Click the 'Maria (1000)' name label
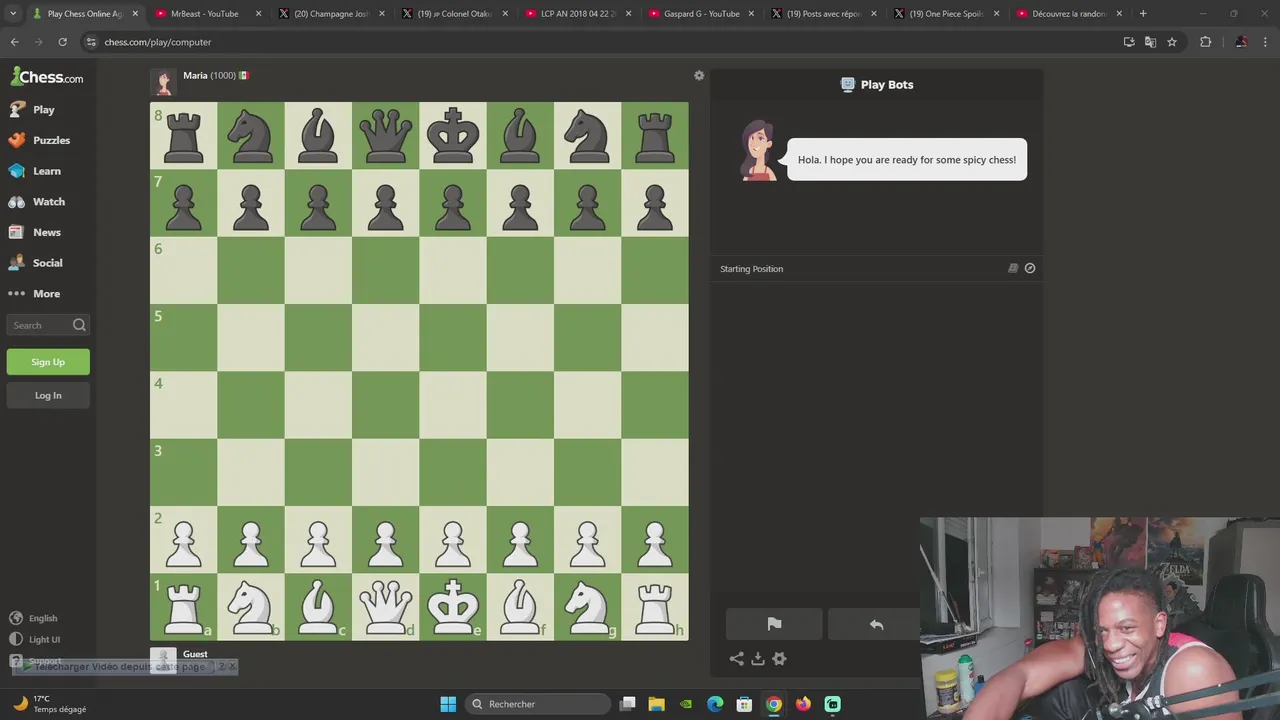This screenshot has width=1280, height=720. (209, 76)
